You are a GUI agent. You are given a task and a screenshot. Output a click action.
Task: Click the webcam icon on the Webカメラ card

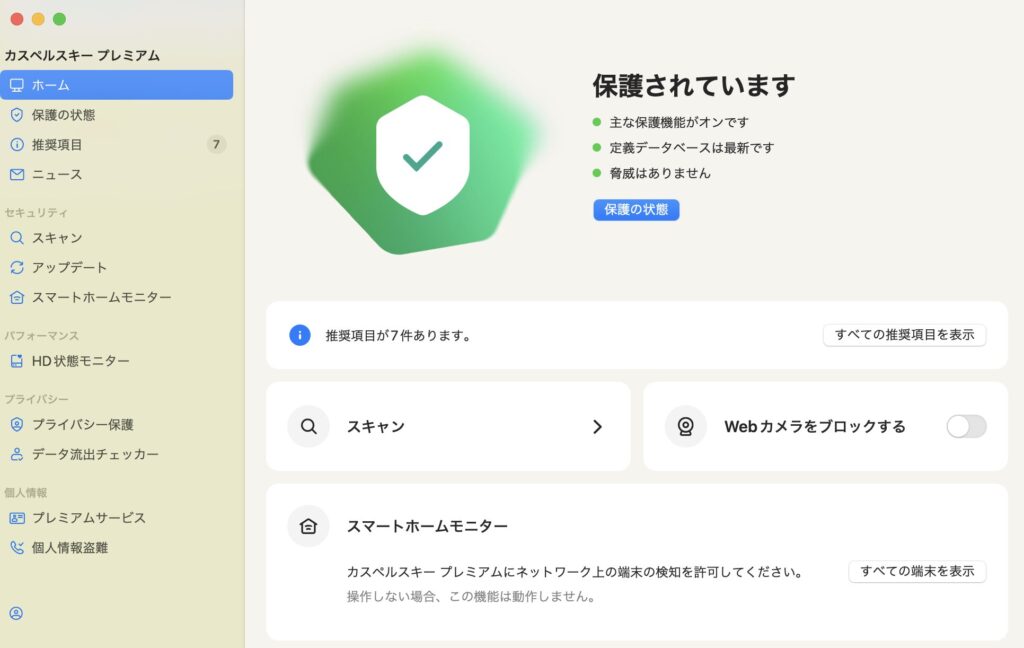(685, 426)
